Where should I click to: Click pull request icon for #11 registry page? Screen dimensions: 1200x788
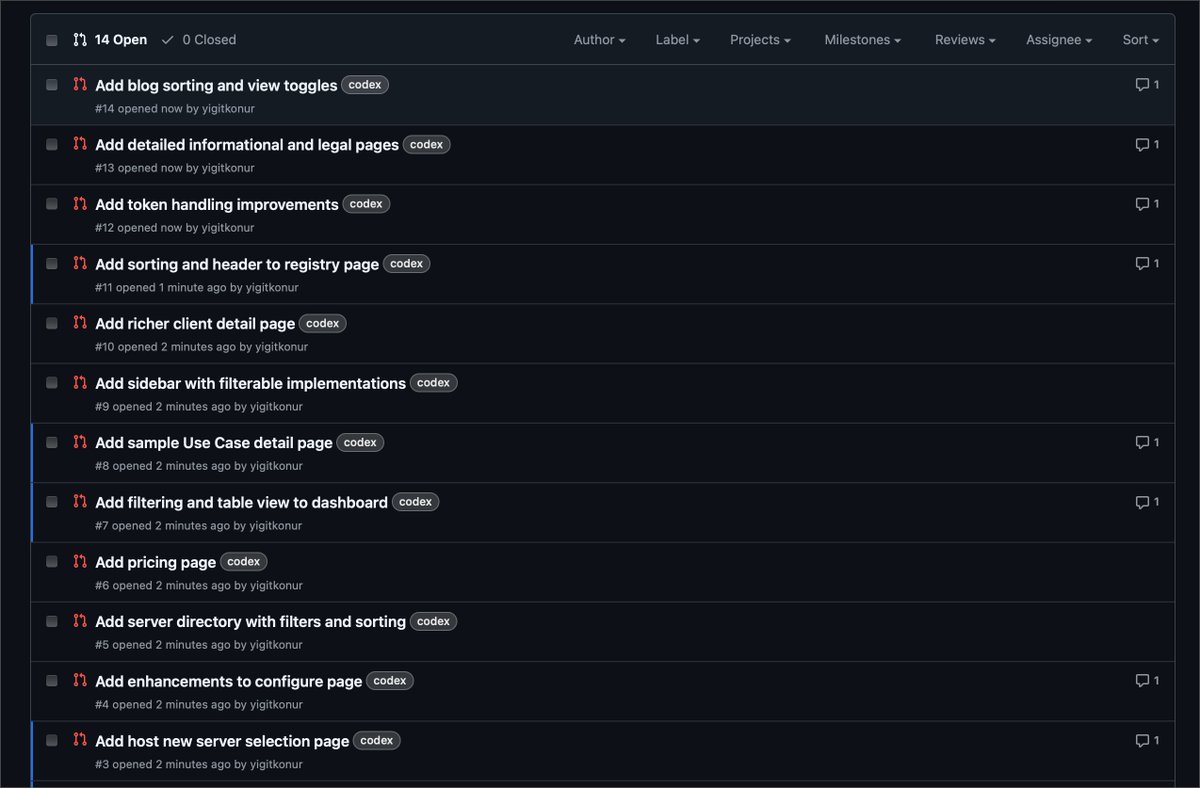(80, 263)
